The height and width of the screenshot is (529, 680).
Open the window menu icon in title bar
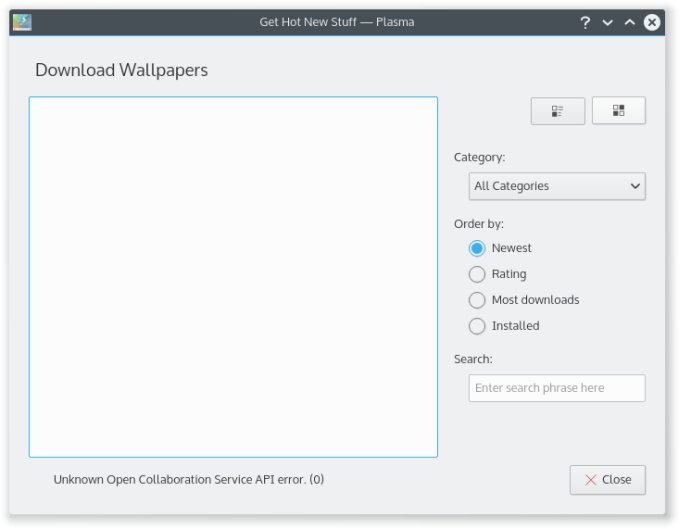pyautogui.click(x=22, y=22)
